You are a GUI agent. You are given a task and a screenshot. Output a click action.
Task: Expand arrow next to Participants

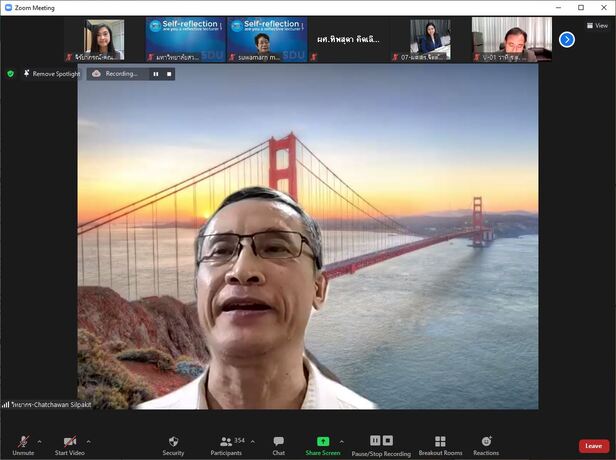tap(253, 442)
